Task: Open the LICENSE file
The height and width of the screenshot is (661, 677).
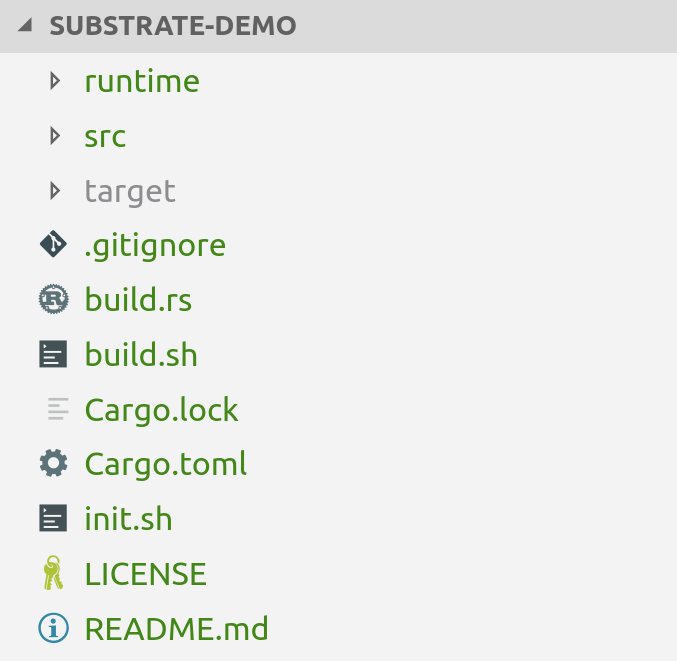Action: pos(145,574)
